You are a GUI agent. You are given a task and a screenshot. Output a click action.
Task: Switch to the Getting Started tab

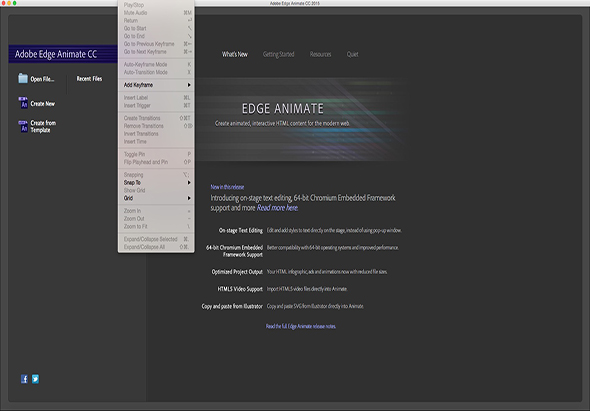[x=278, y=55]
